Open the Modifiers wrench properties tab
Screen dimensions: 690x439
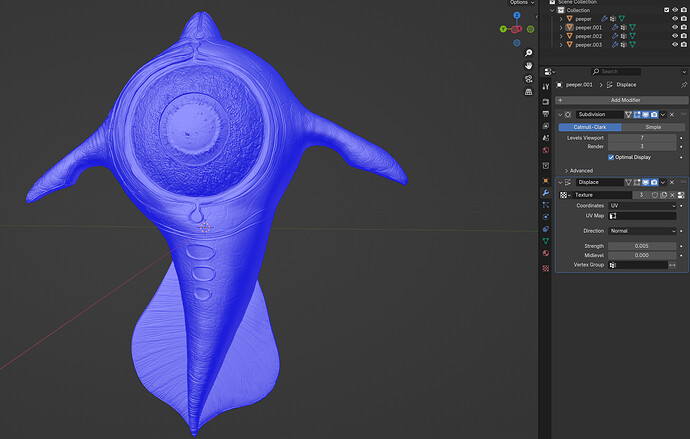546,193
